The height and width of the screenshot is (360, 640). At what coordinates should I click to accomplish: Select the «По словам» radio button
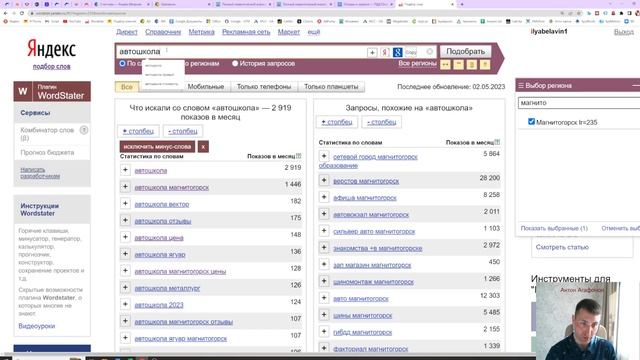coord(122,63)
